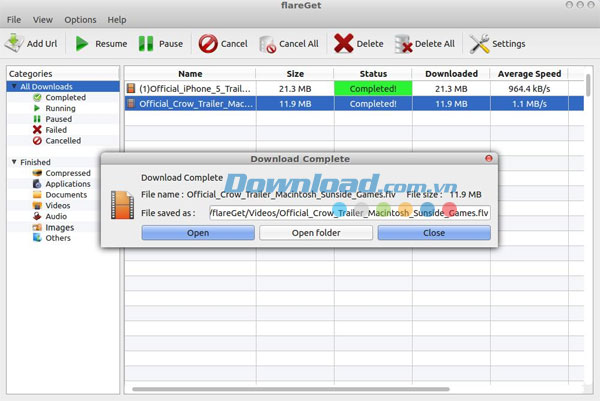600x401 pixels.
Task: Click the green Completed! status cell
Action: coord(373,88)
